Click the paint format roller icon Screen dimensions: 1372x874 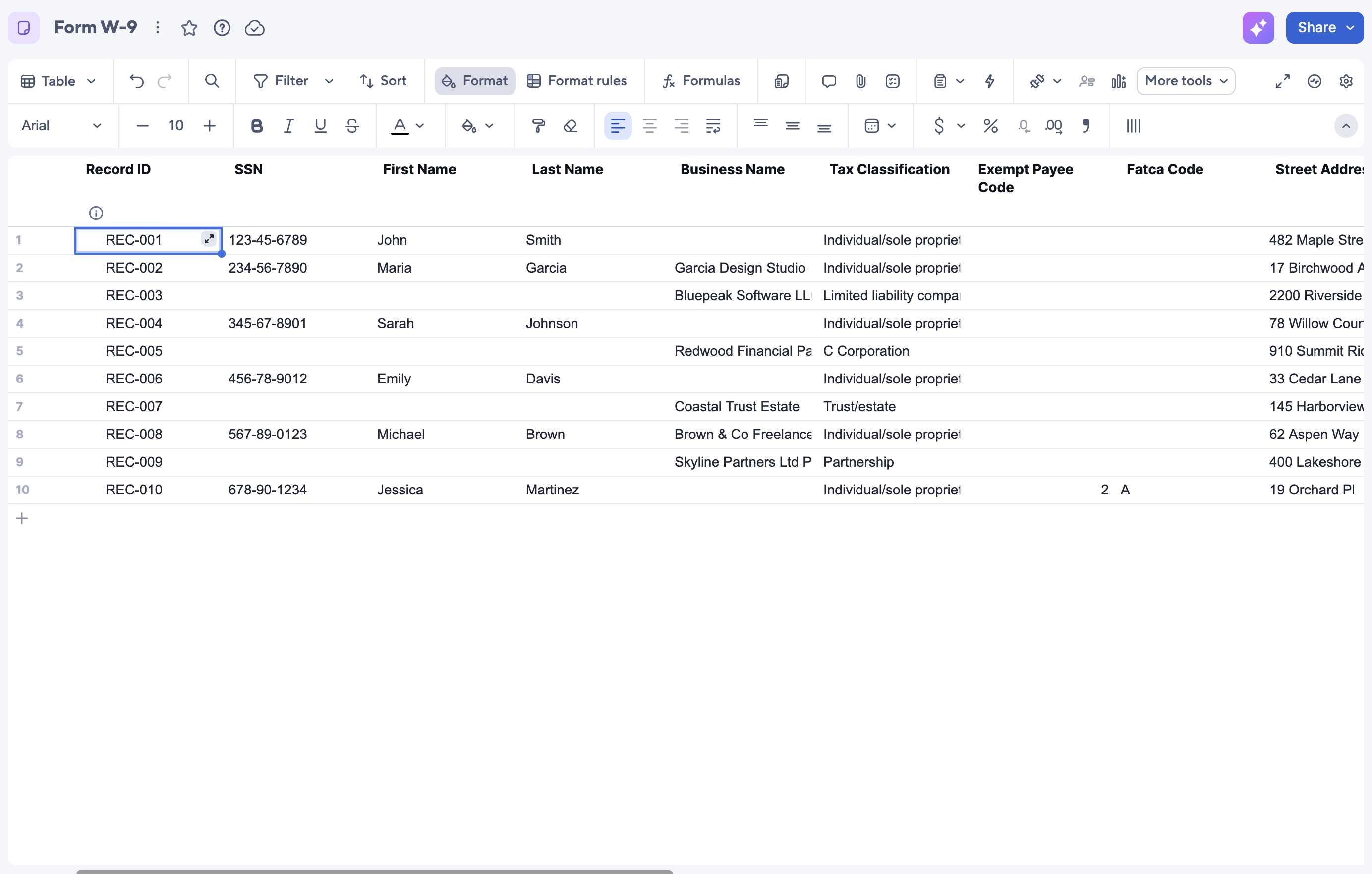[538, 126]
